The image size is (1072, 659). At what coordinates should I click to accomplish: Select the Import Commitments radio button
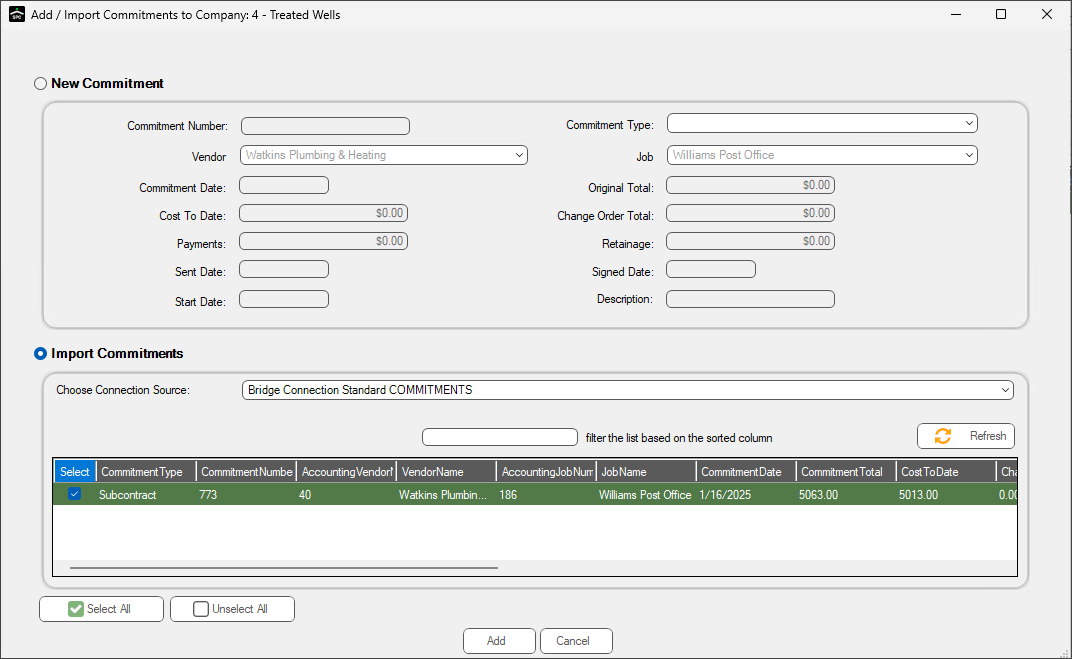40,353
